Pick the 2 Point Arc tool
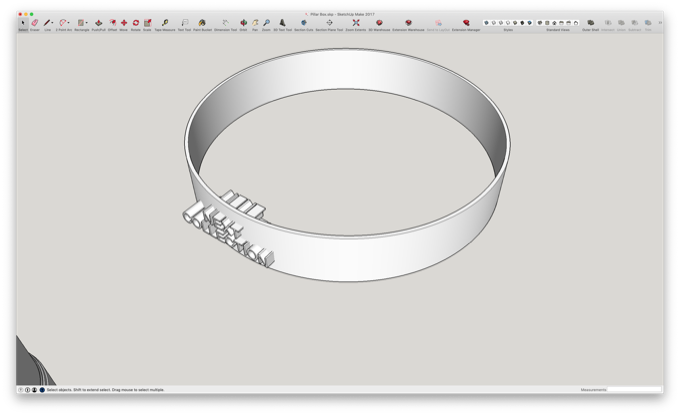Image resolution: width=680 pixels, height=415 pixels. point(63,23)
